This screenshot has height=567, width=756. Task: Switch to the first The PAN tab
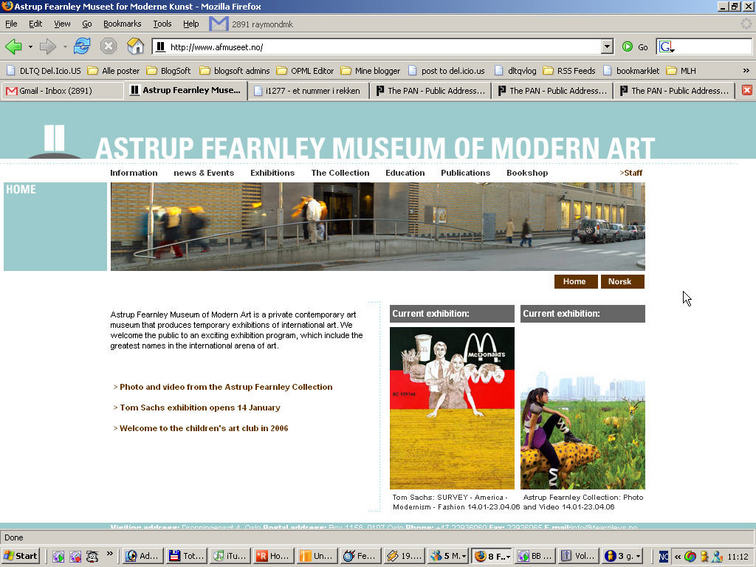click(x=430, y=91)
